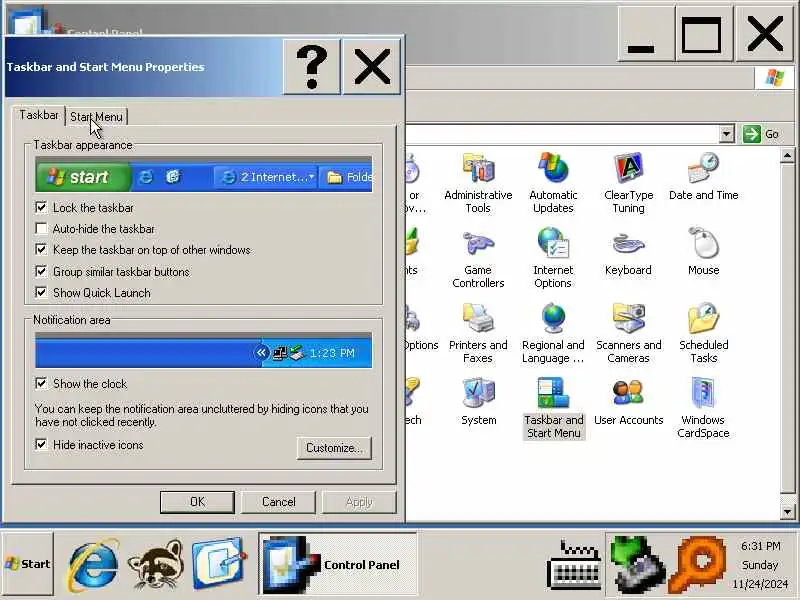Toggle Keep the taskbar on top of other windows
800x600 pixels.
pos(41,249)
